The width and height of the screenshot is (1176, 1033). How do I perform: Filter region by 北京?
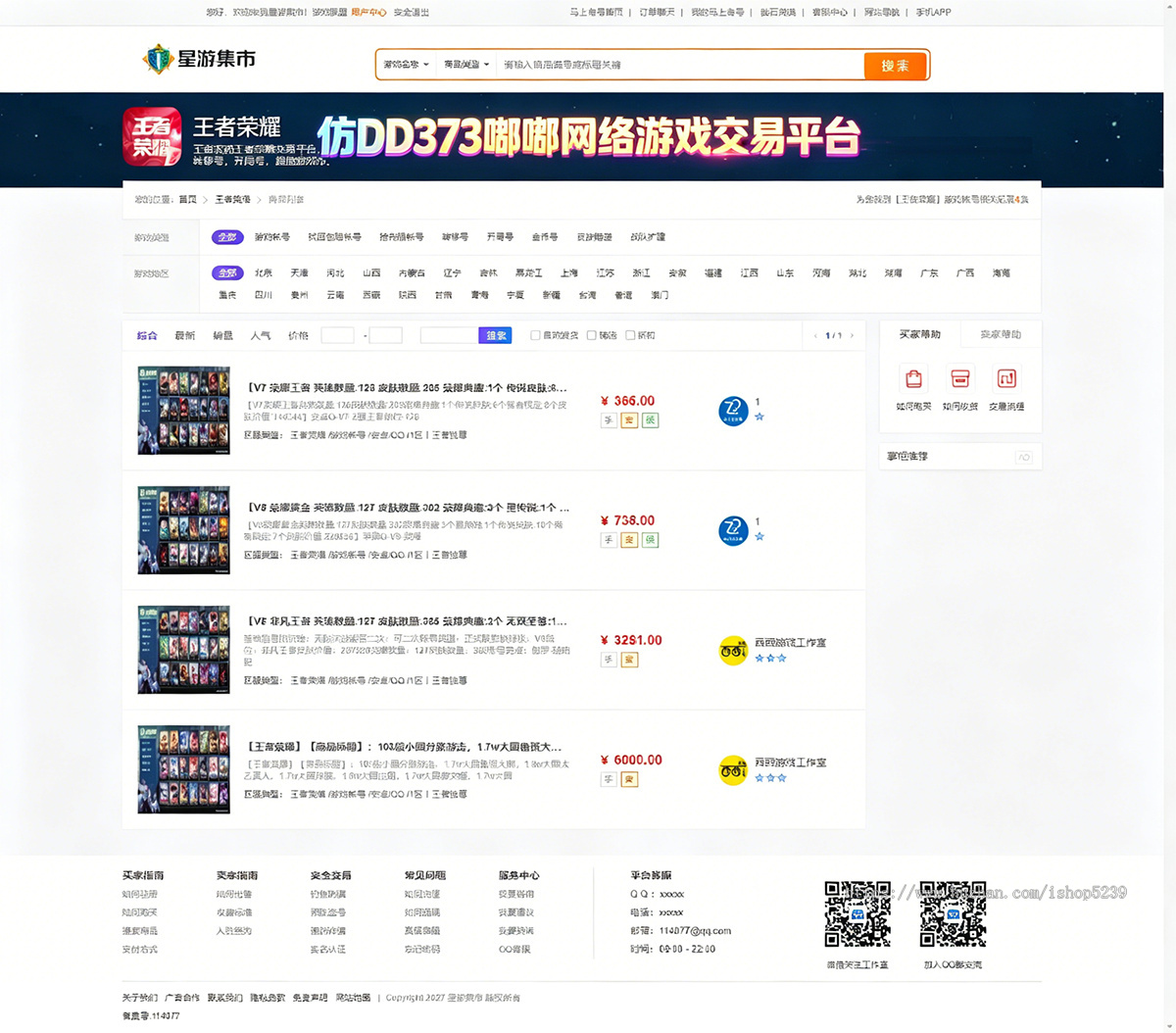pyautogui.click(x=264, y=273)
